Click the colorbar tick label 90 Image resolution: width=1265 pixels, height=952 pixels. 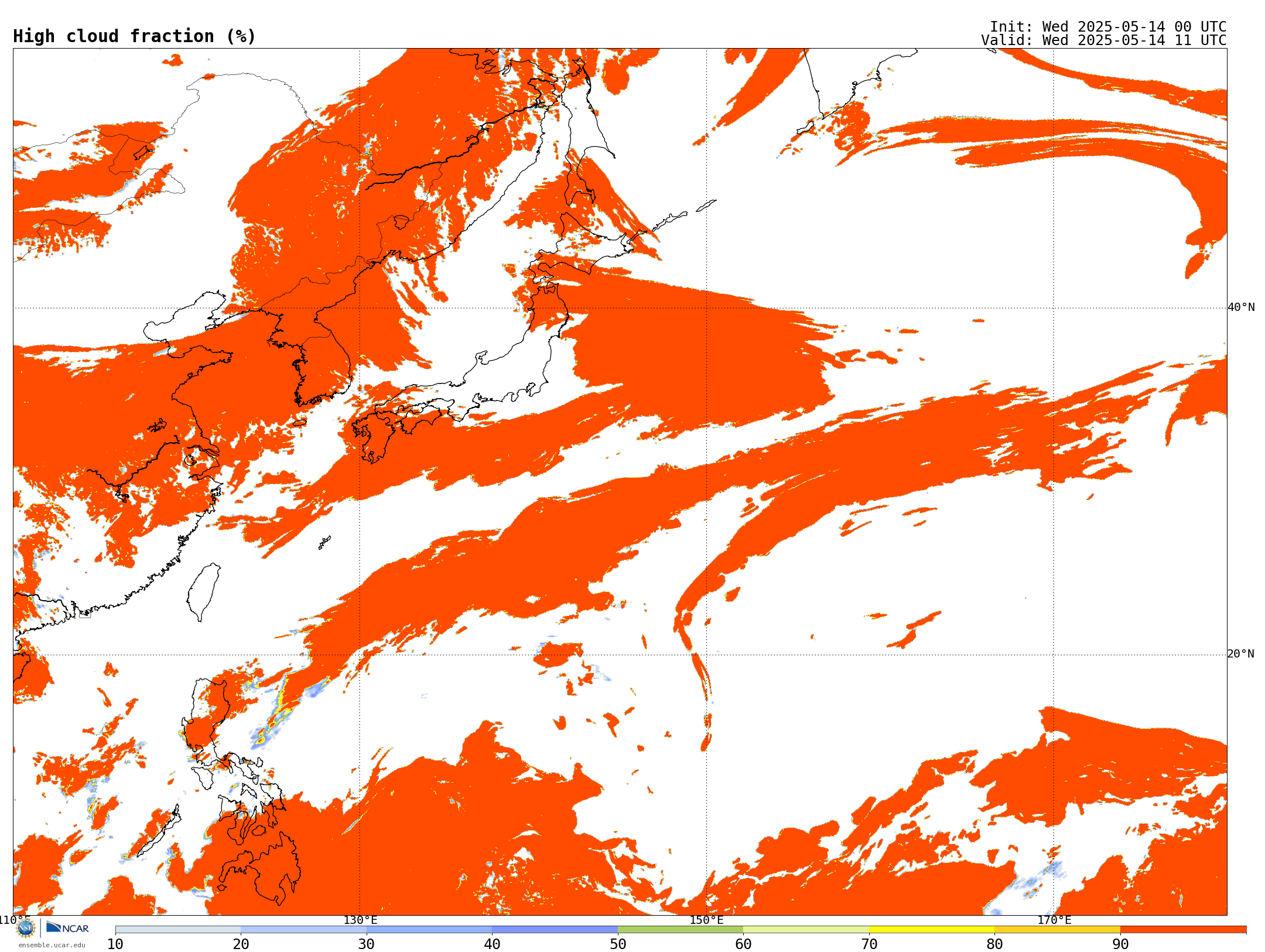click(1120, 944)
